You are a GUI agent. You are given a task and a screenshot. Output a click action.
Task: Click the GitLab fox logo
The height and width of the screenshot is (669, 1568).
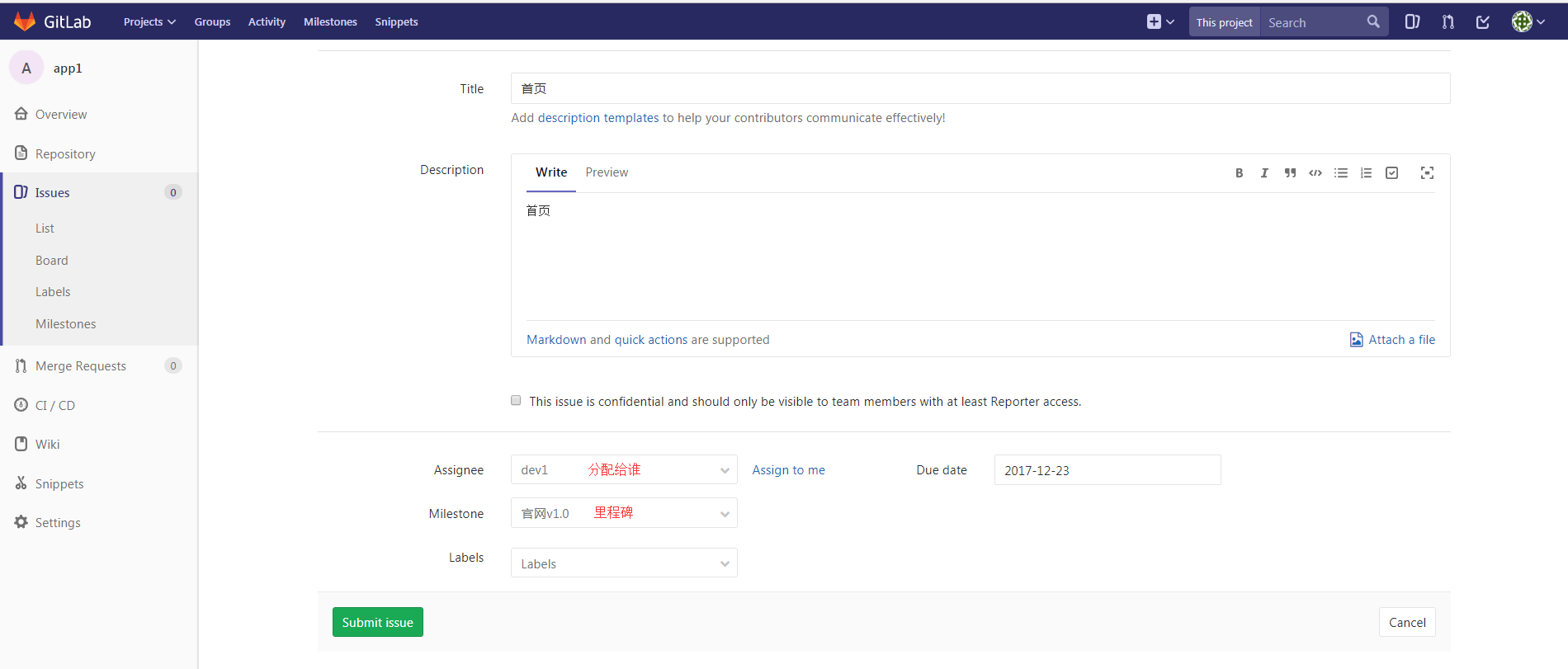pos(25,21)
